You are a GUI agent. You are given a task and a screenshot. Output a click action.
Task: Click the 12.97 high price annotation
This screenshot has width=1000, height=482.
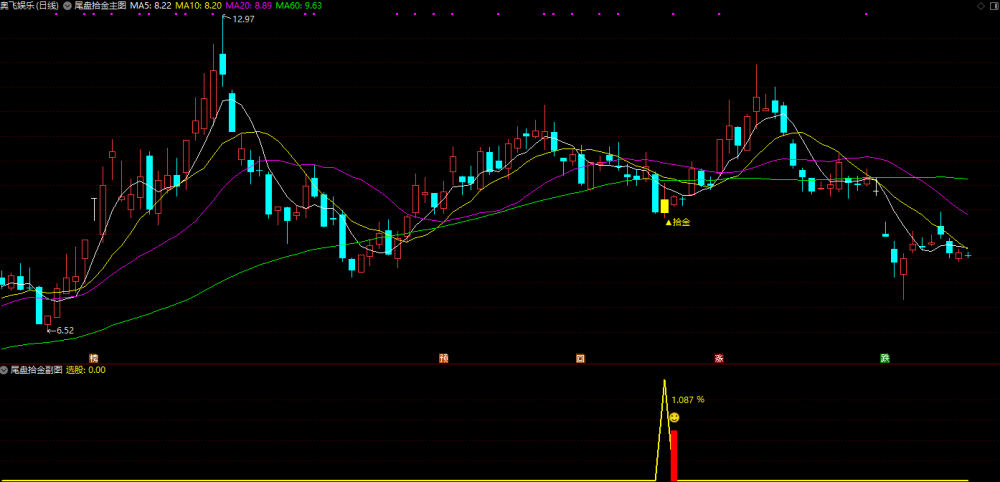click(244, 19)
